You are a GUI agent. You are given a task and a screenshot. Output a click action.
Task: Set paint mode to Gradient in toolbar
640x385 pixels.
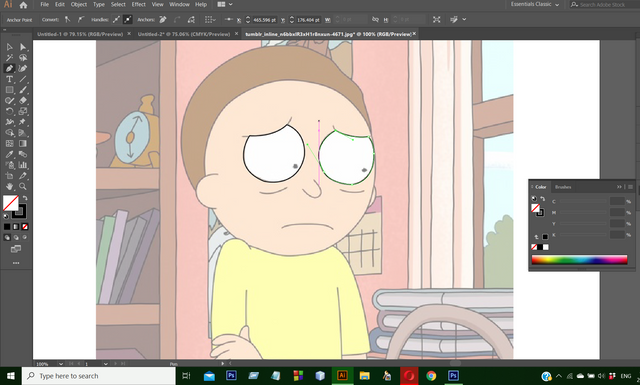16,227
